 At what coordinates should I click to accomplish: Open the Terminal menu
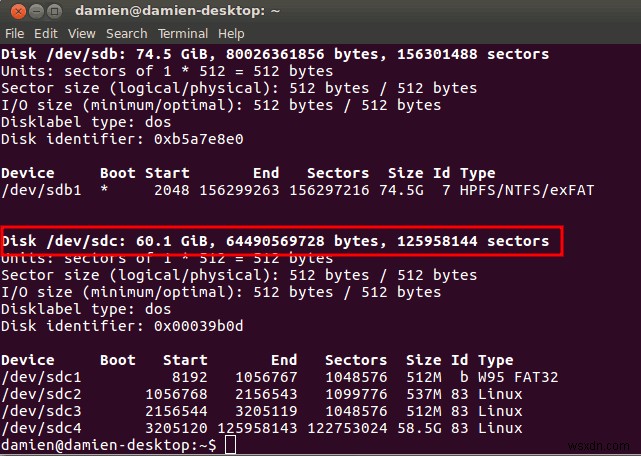pos(183,34)
